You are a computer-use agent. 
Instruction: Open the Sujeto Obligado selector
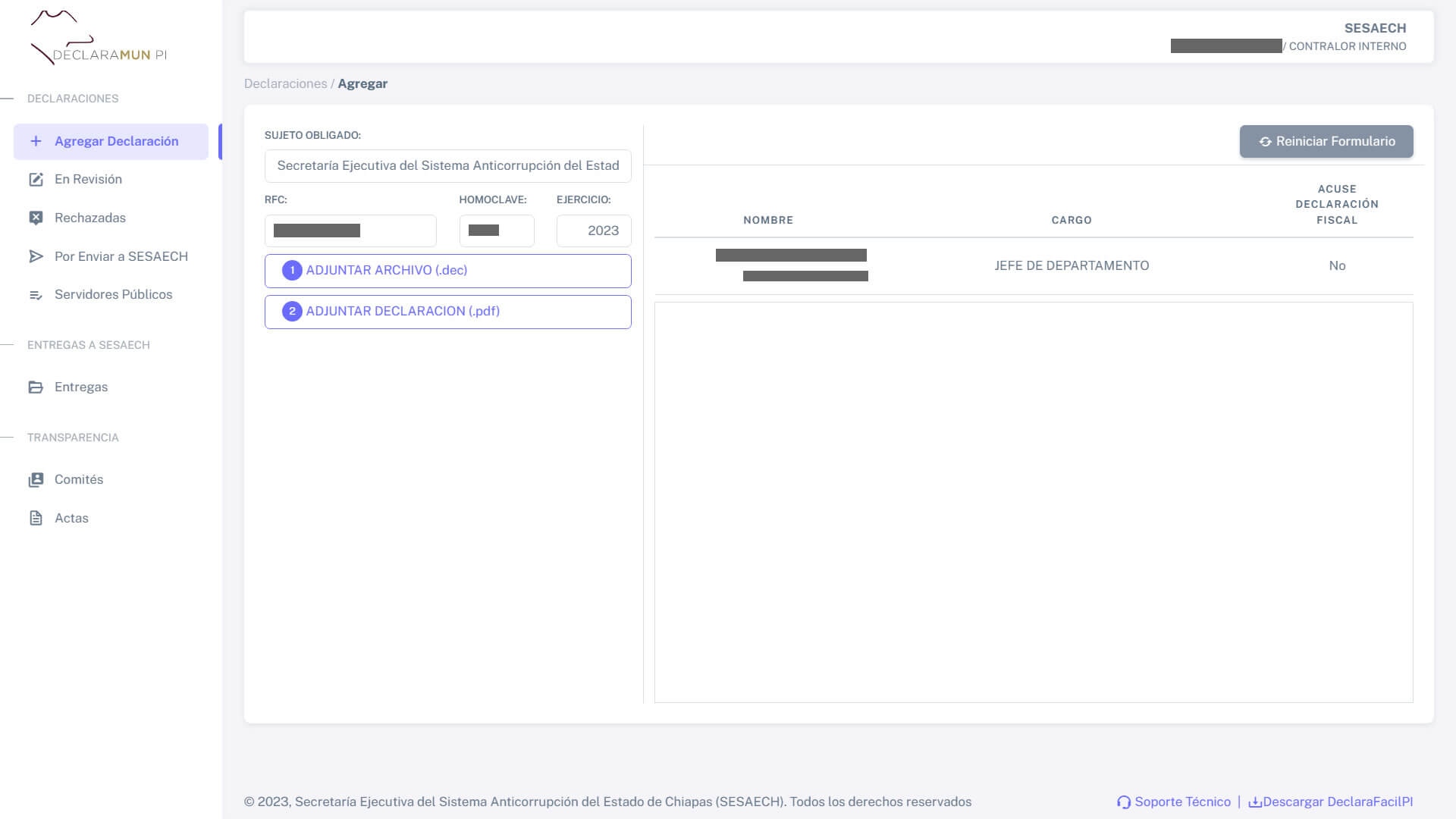447,166
